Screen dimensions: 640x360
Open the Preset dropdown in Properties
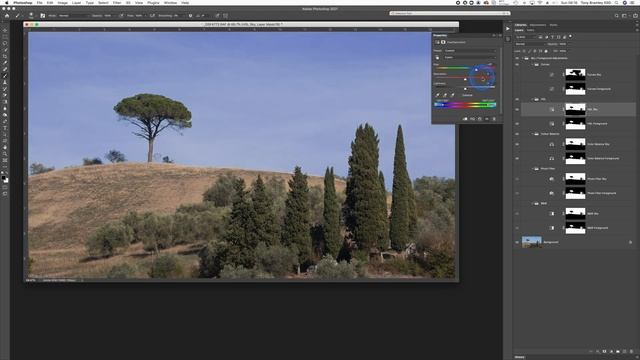[x=470, y=51]
